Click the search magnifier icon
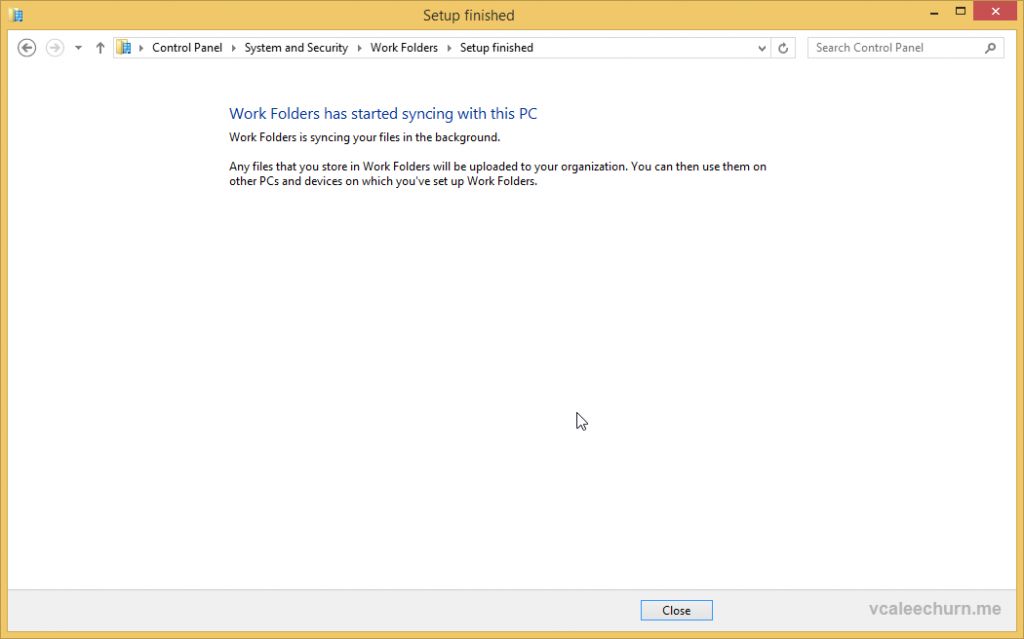Image resolution: width=1024 pixels, height=639 pixels. [x=990, y=47]
